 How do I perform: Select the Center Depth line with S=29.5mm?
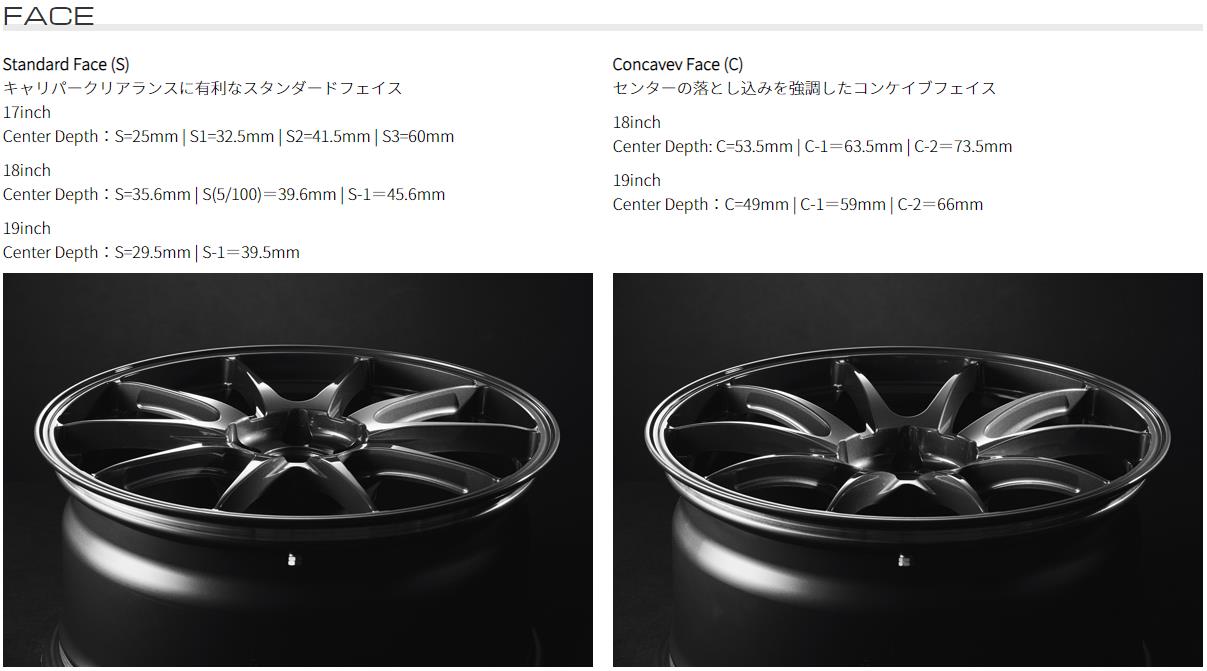click(151, 252)
